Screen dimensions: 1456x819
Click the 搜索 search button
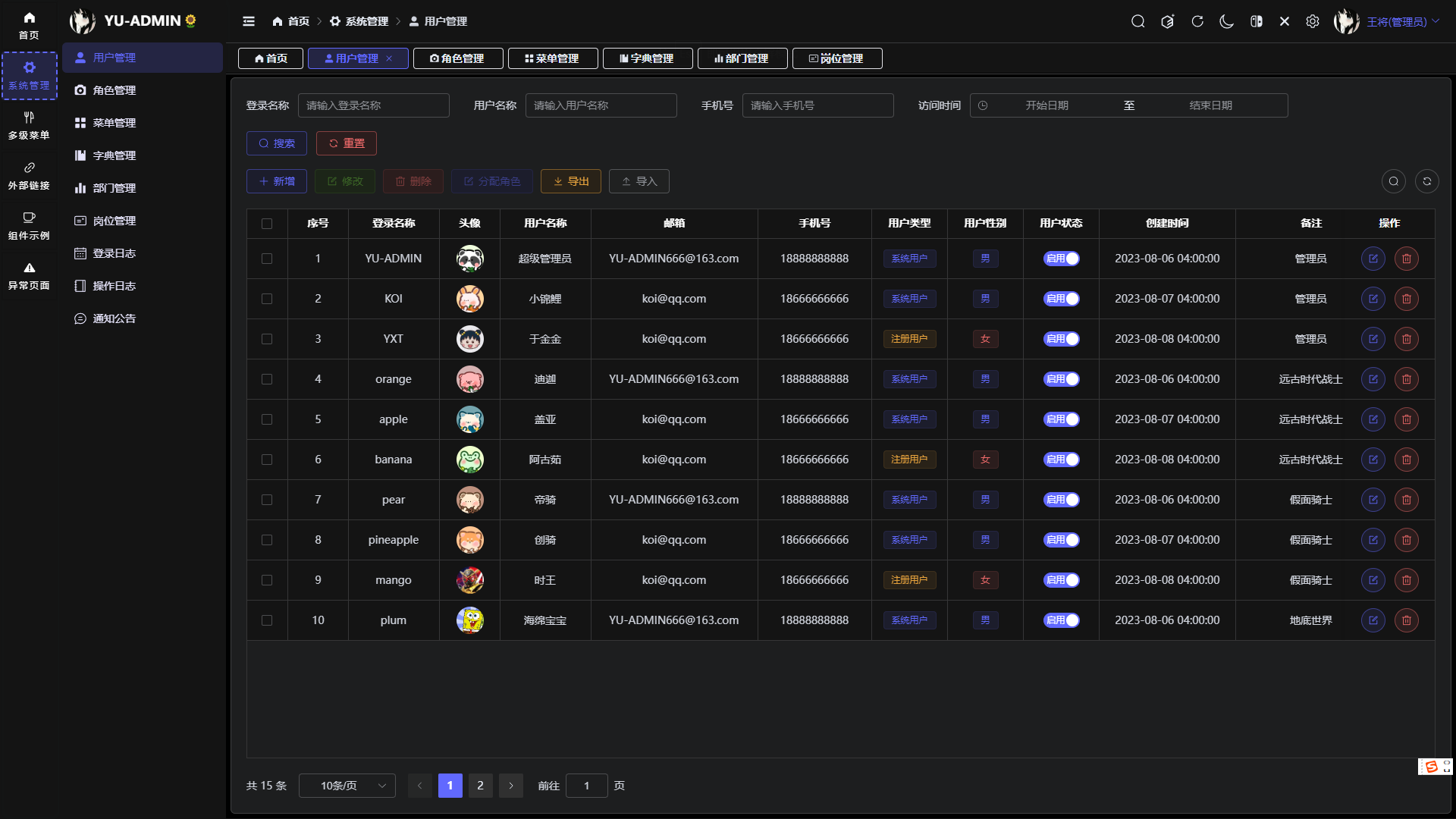pyautogui.click(x=276, y=143)
